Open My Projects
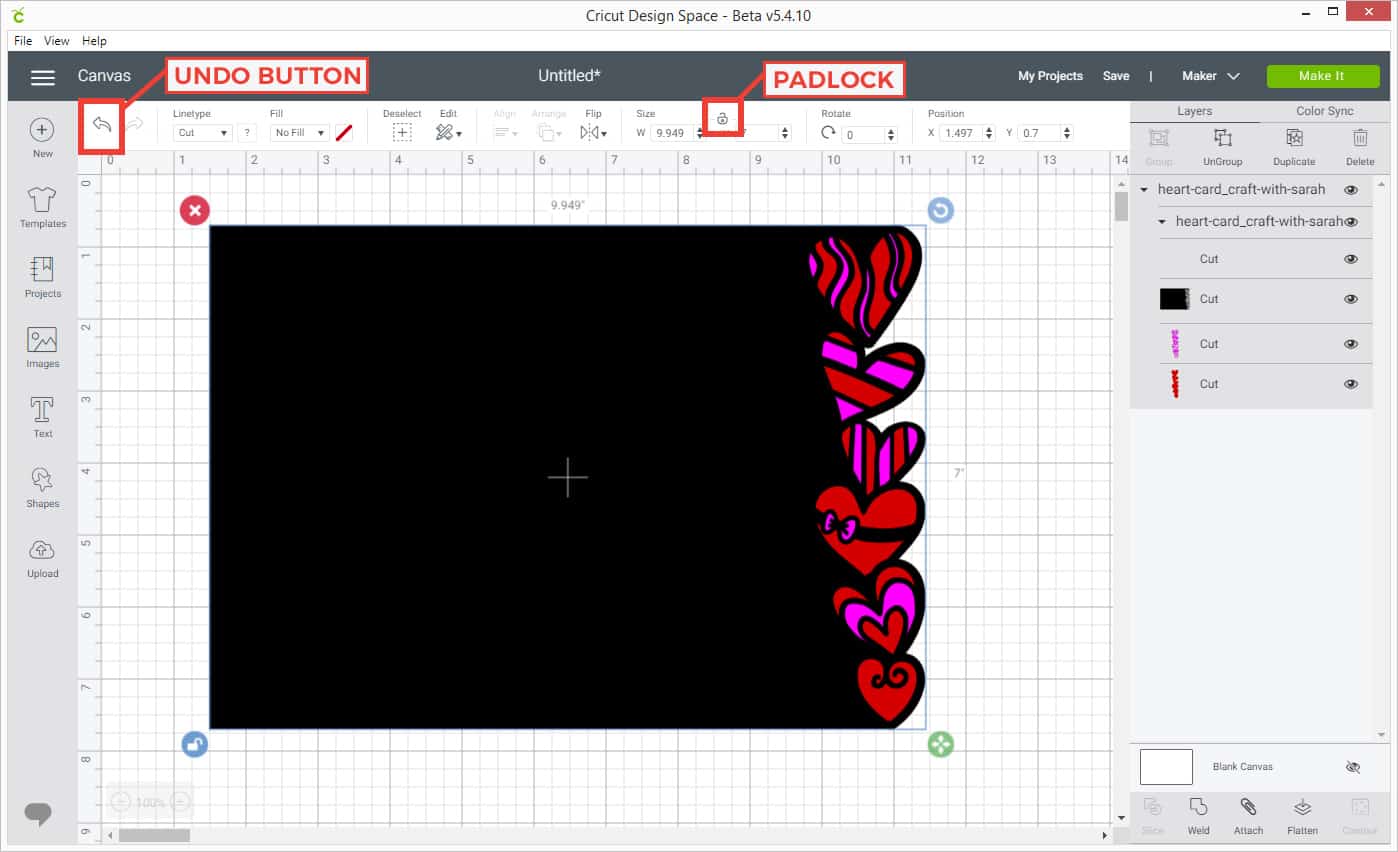 (x=1050, y=76)
